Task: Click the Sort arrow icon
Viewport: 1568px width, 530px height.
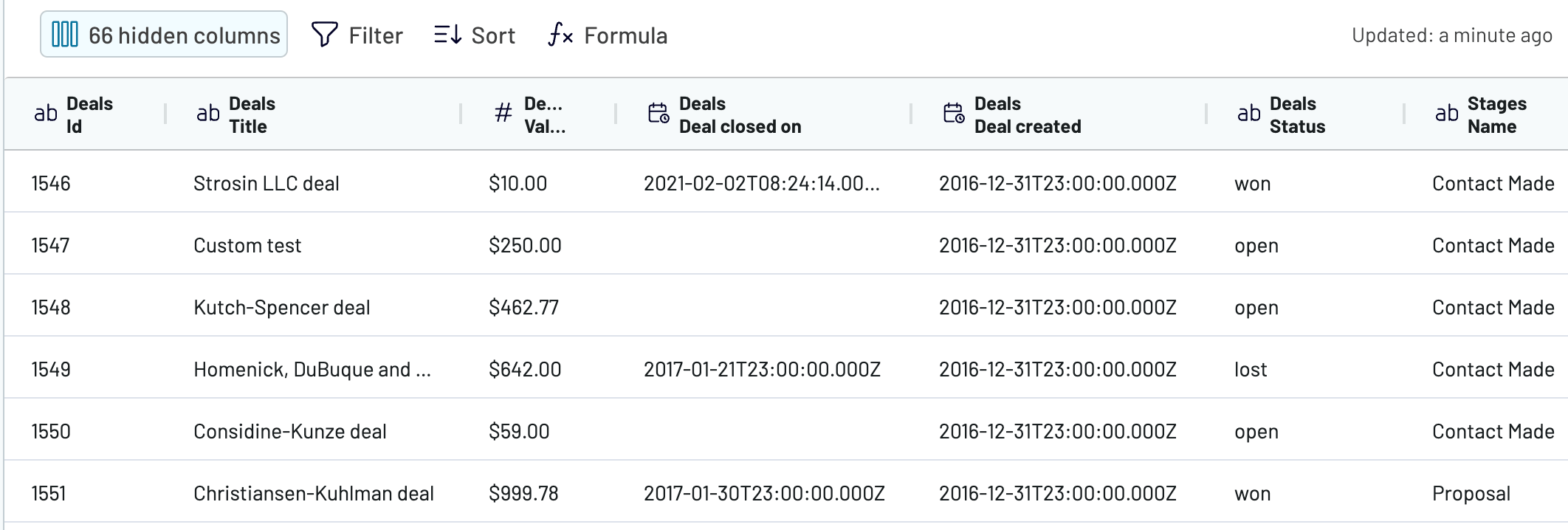Action: [448, 35]
